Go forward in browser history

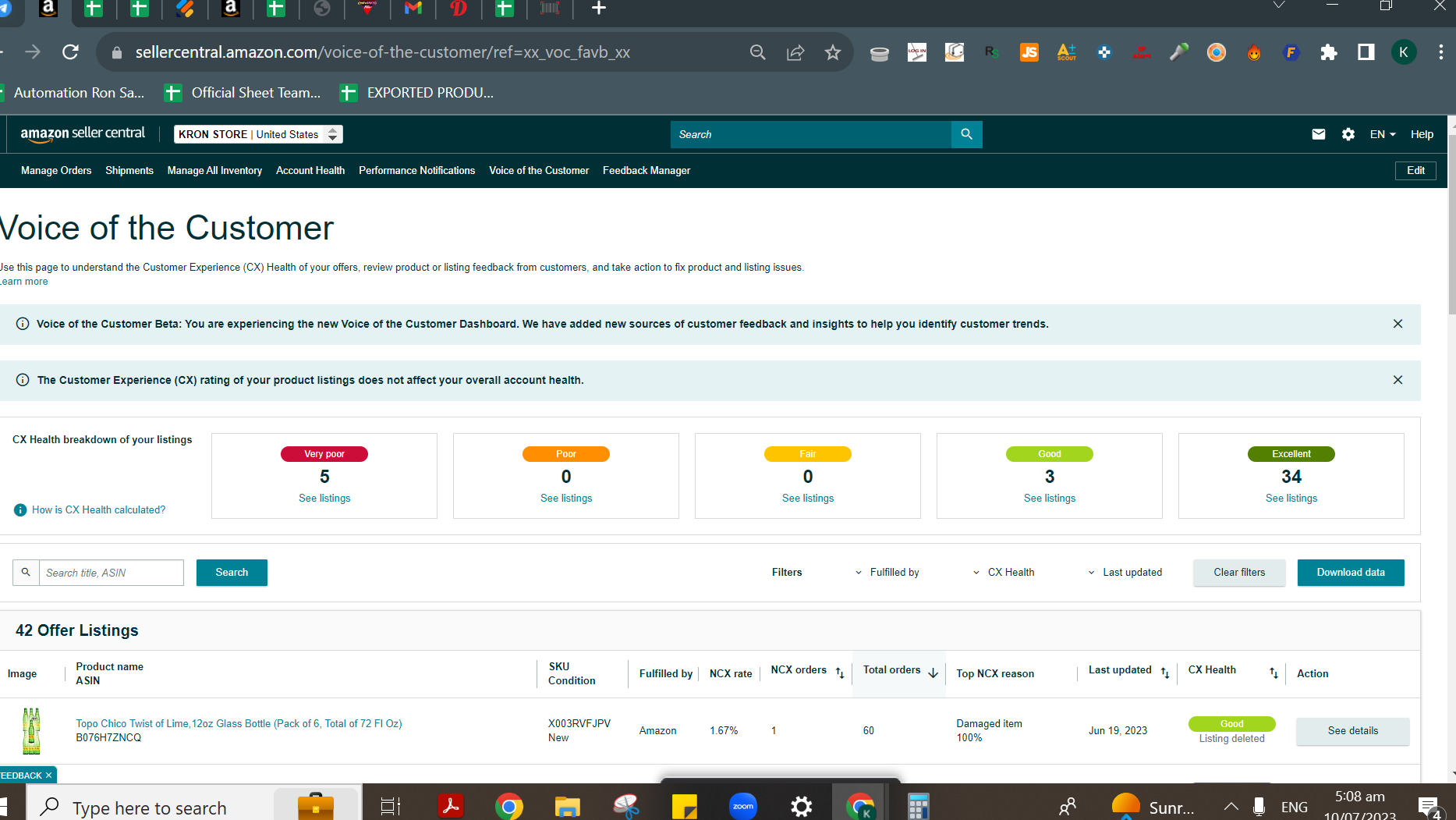point(33,52)
